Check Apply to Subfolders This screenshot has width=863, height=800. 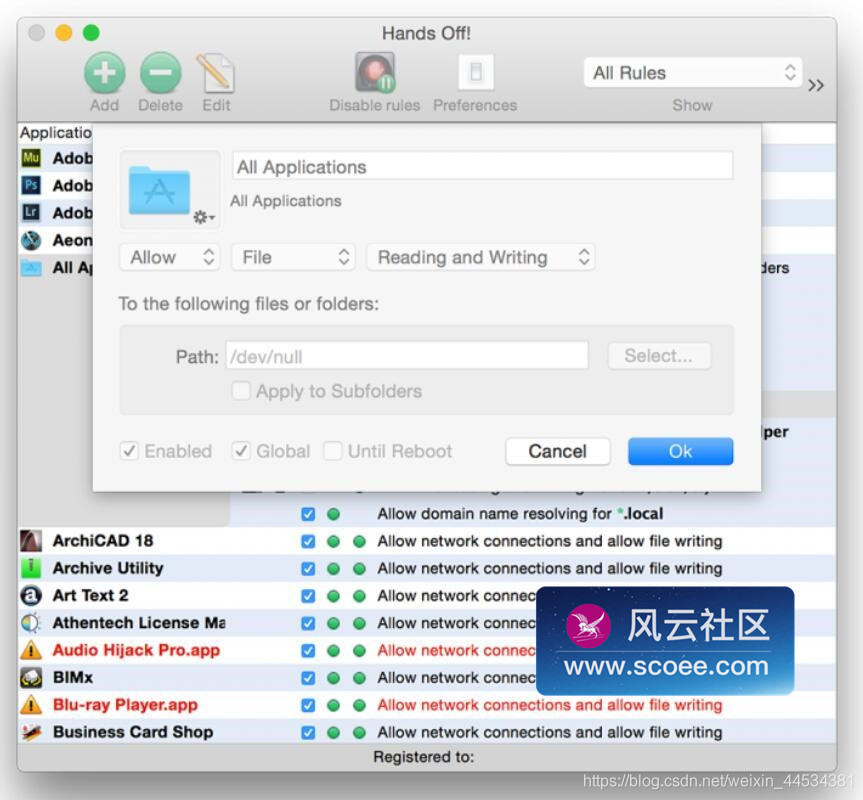point(241,391)
